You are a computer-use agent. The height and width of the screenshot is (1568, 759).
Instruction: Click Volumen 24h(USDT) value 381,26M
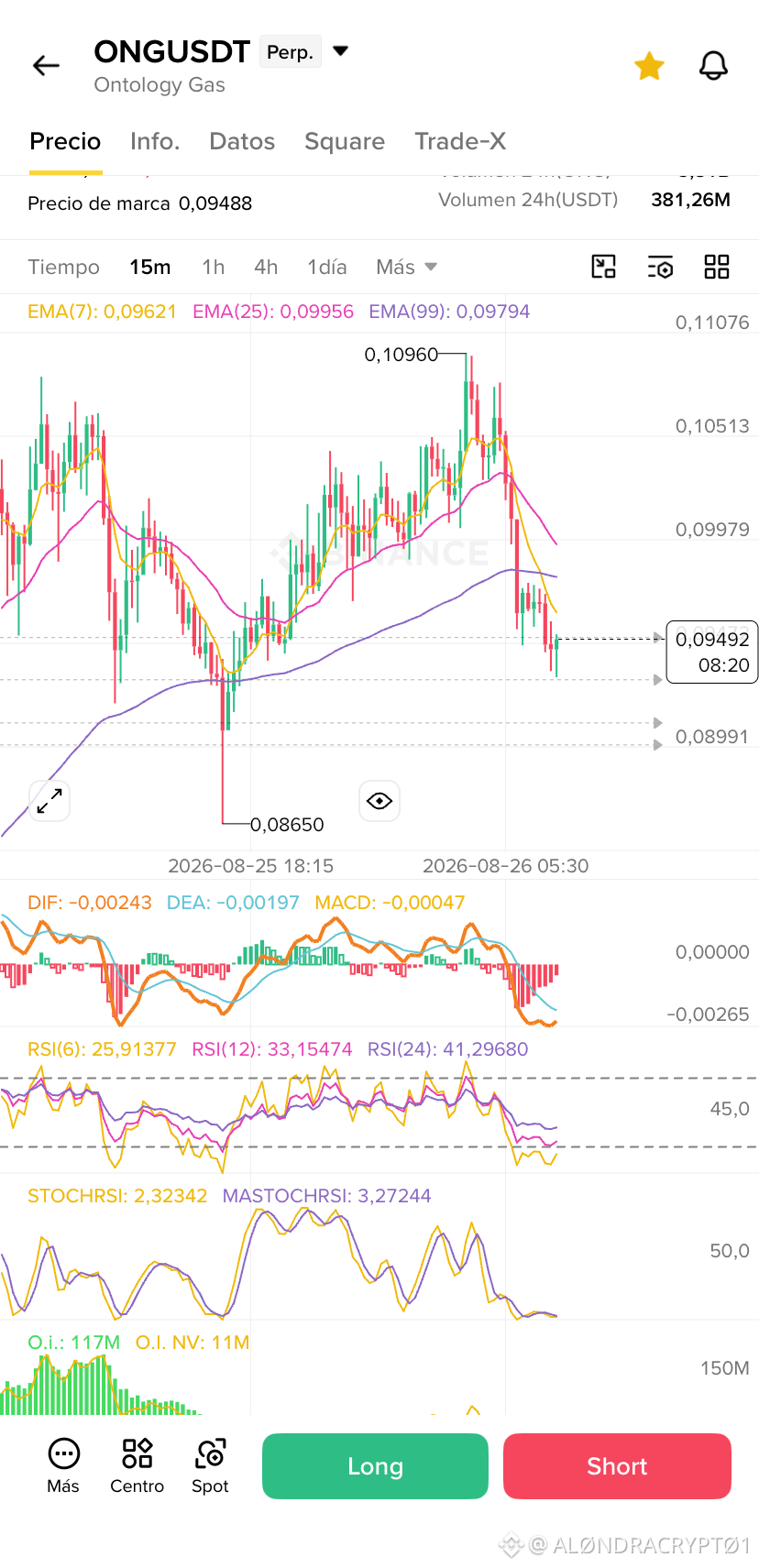(x=690, y=200)
